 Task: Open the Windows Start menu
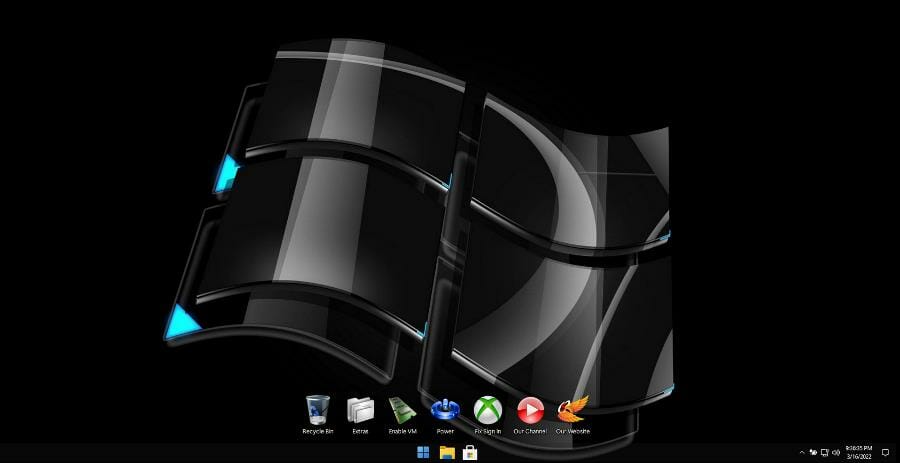point(423,453)
